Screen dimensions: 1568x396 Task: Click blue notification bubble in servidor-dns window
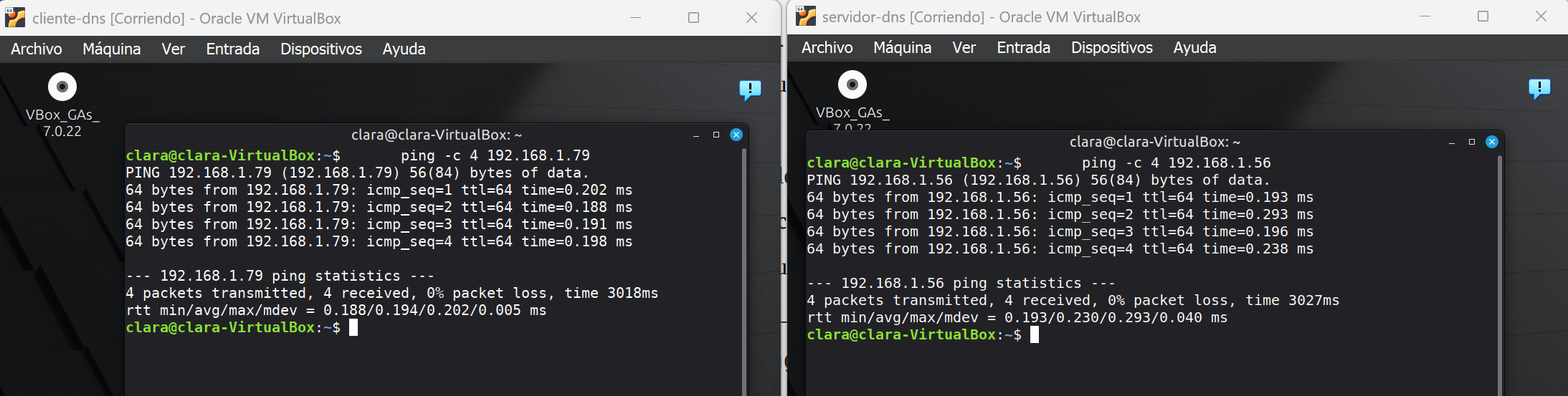coord(1539,88)
